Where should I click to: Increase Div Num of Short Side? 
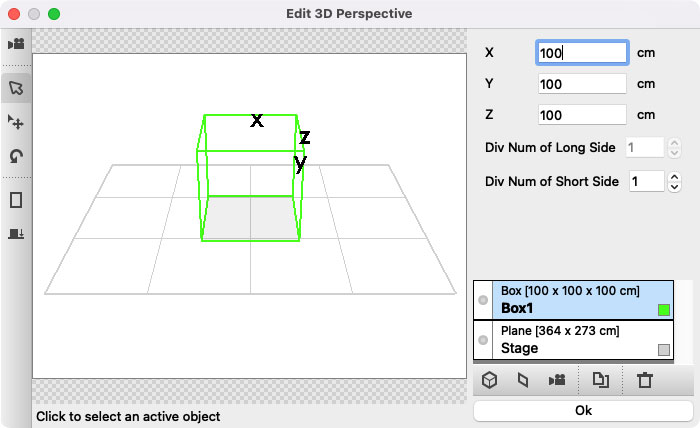pyautogui.click(x=674, y=177)
